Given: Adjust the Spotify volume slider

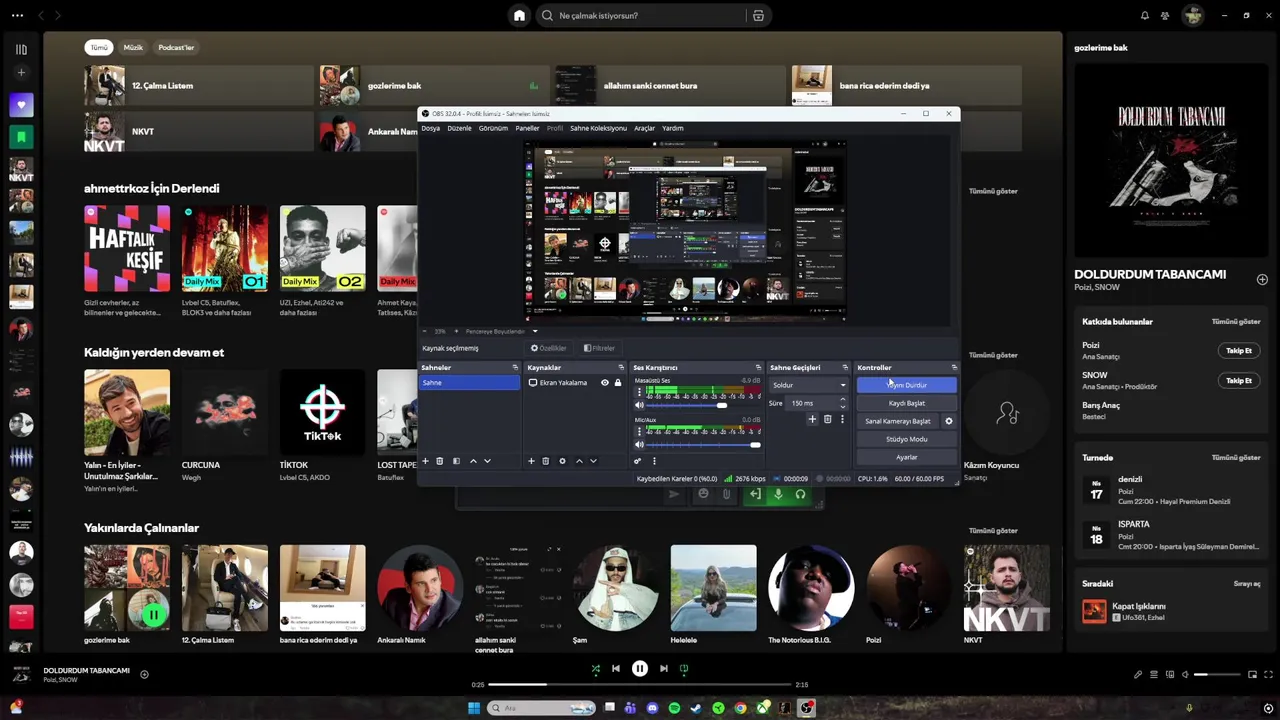Looking at the screenshot, I should pyautogui.click(x=1217, y=675).
